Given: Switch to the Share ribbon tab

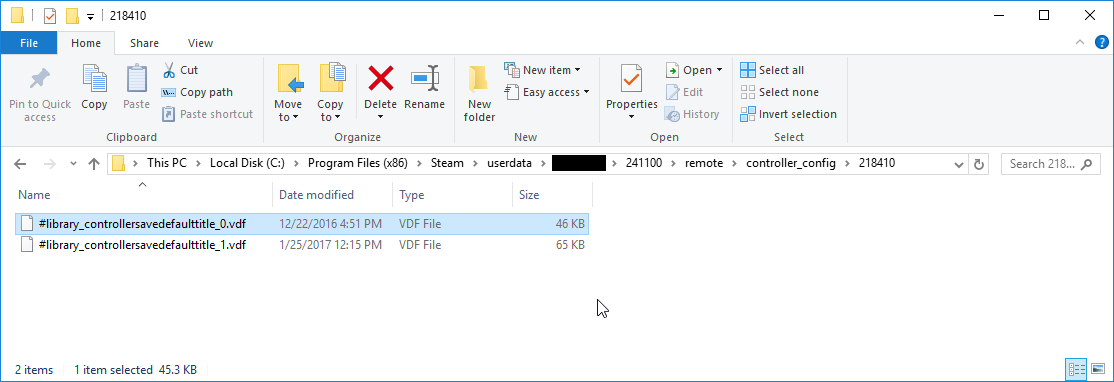Looking at the screenshot, I should coord(144,43).
